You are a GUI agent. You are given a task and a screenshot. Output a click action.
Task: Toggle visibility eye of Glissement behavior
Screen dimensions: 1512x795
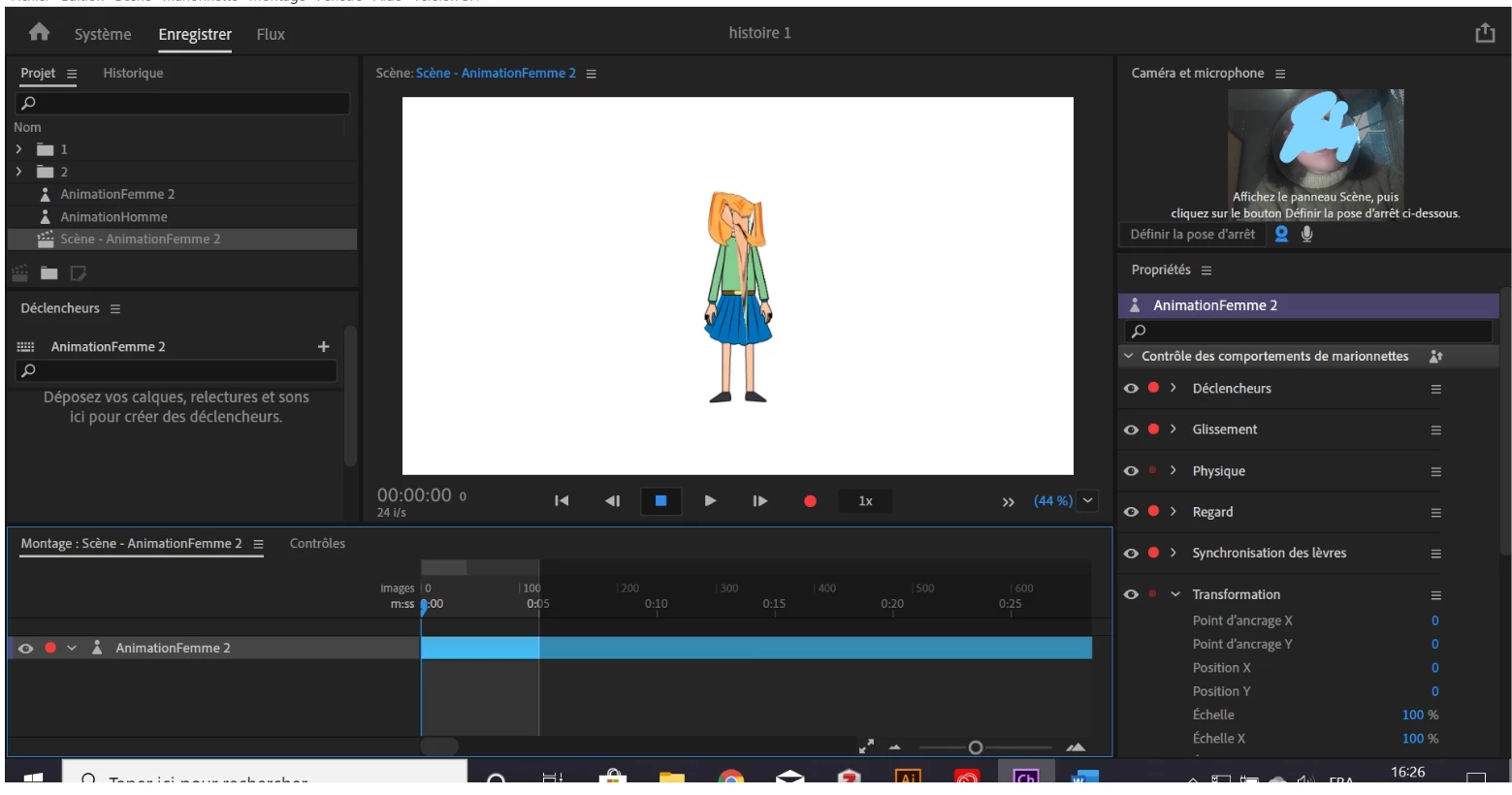1131,429
